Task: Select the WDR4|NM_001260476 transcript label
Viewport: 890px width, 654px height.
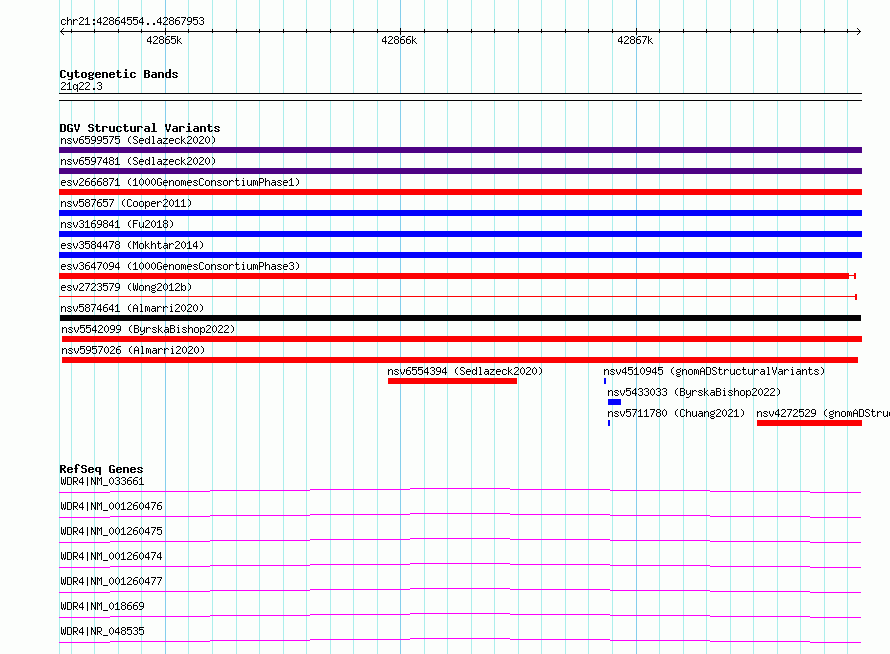Action: click(111, 506)
